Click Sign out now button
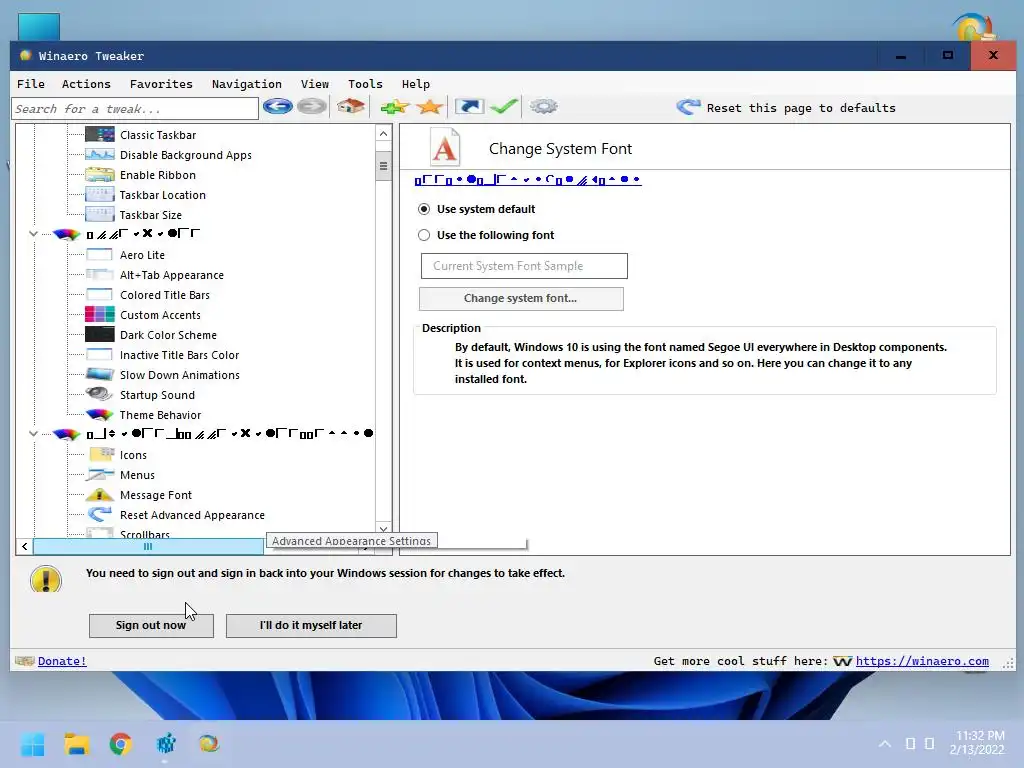 (151, 625)
